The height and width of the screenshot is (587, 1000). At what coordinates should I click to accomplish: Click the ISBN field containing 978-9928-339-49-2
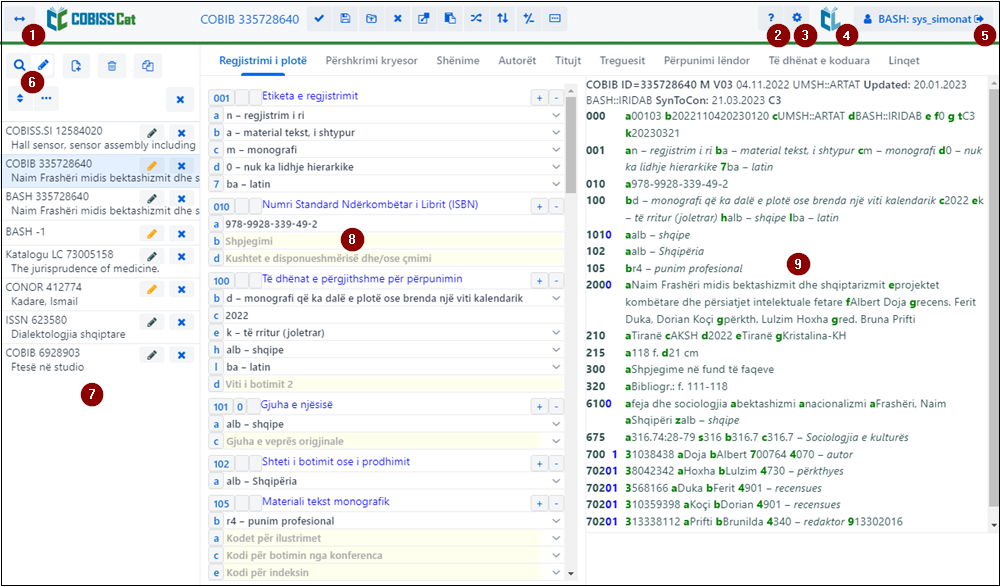click(x=393, y=224)
